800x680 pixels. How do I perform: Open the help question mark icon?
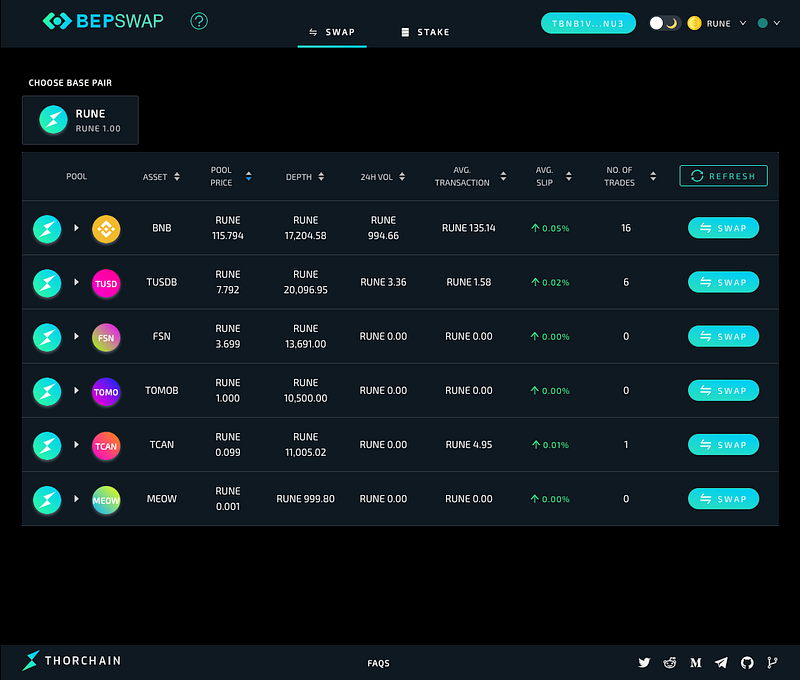[x=199, y=21]
